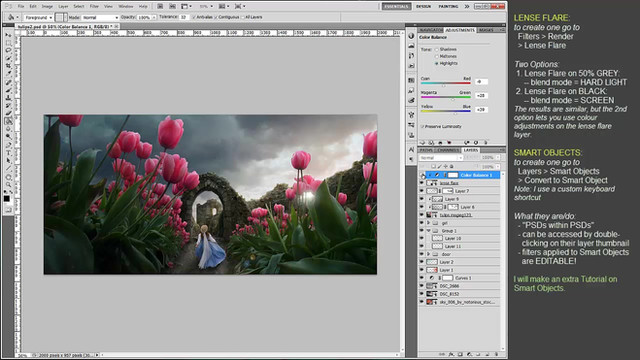This screenshot has width=640, height=360.
Task: Click the foreground black color swatch
Action: [x=7, y=199]
